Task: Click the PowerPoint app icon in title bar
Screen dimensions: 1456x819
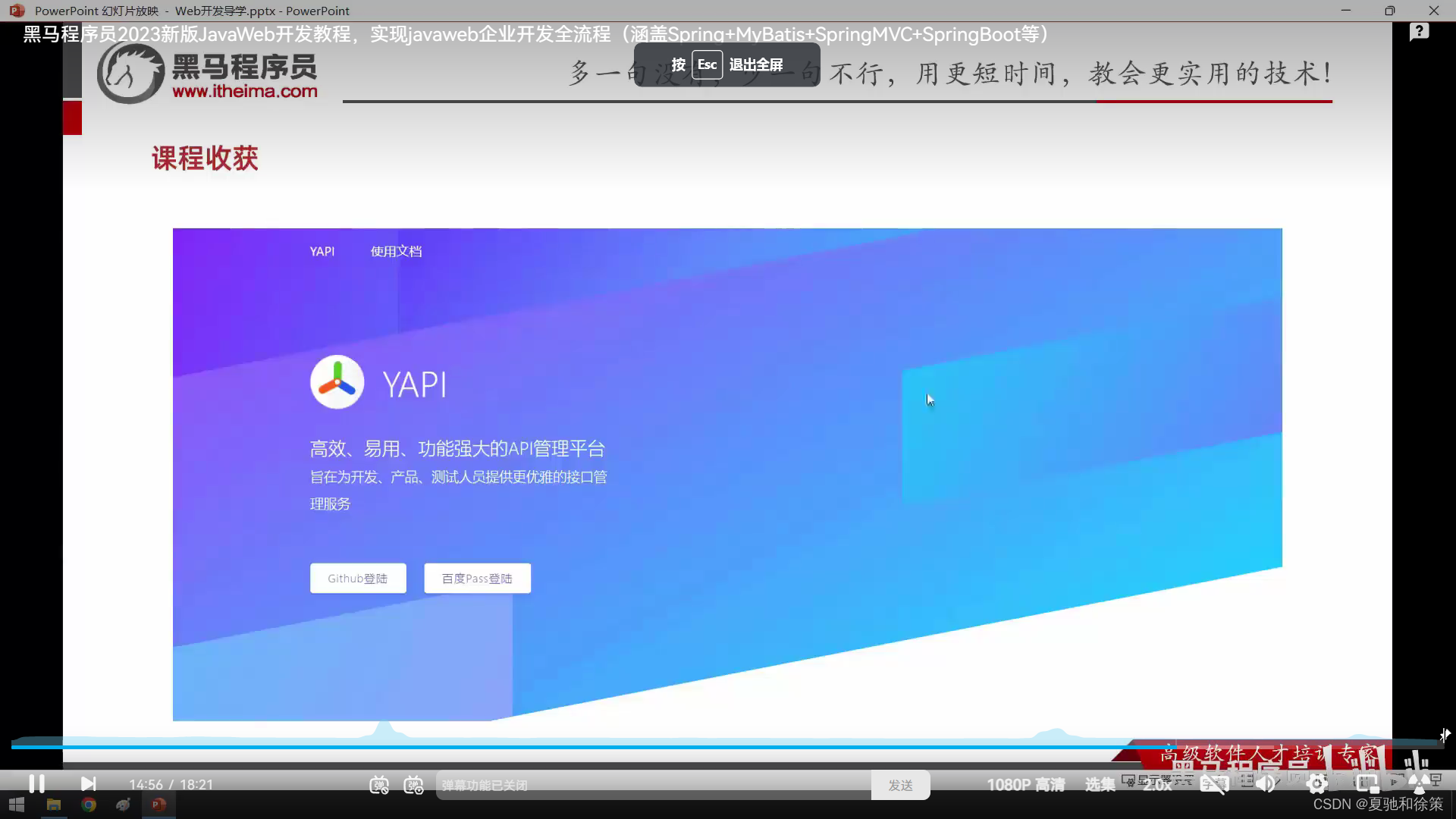Action: [17, 11]
